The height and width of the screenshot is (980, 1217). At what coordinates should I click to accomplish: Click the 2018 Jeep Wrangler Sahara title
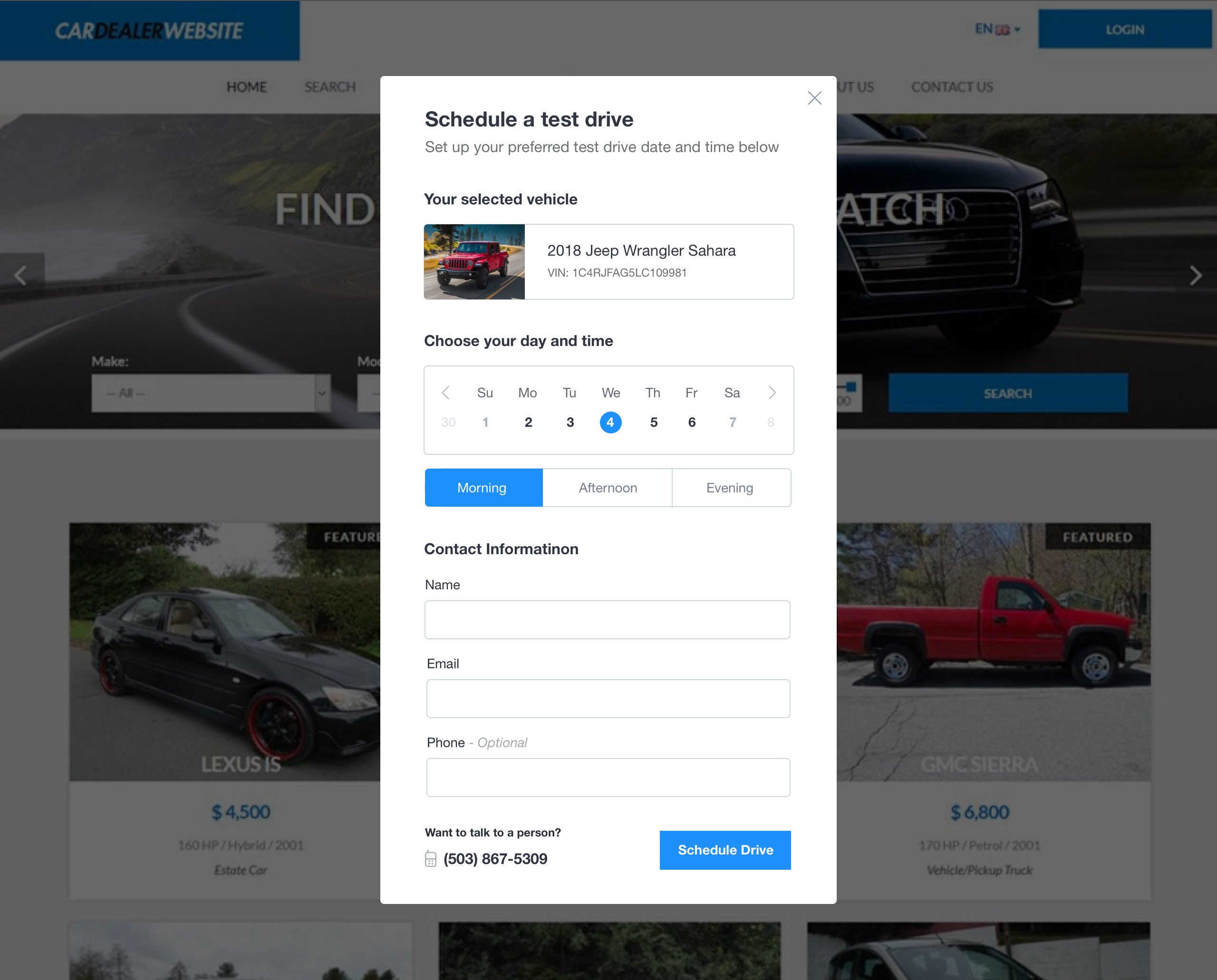(x=641, y=250)
